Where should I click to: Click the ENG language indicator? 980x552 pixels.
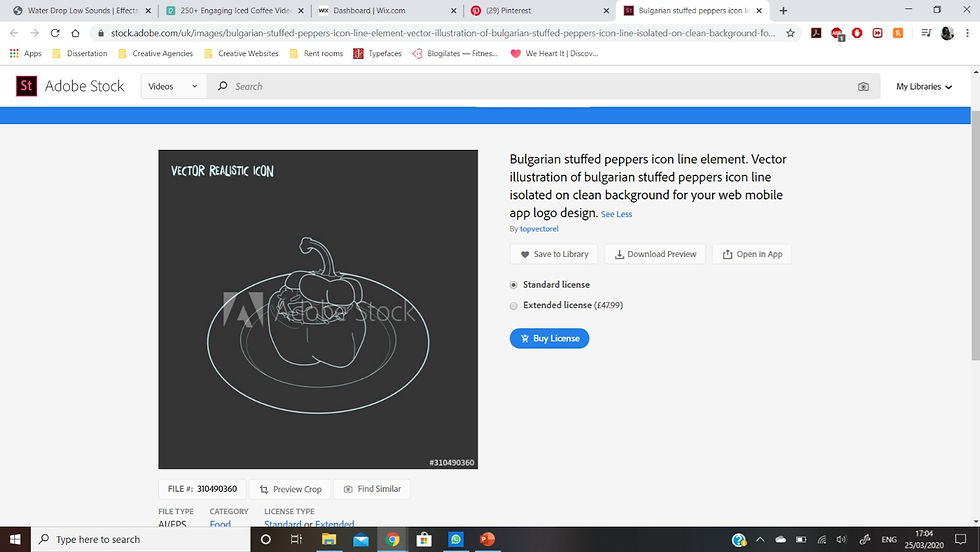[x=889, y=539]
